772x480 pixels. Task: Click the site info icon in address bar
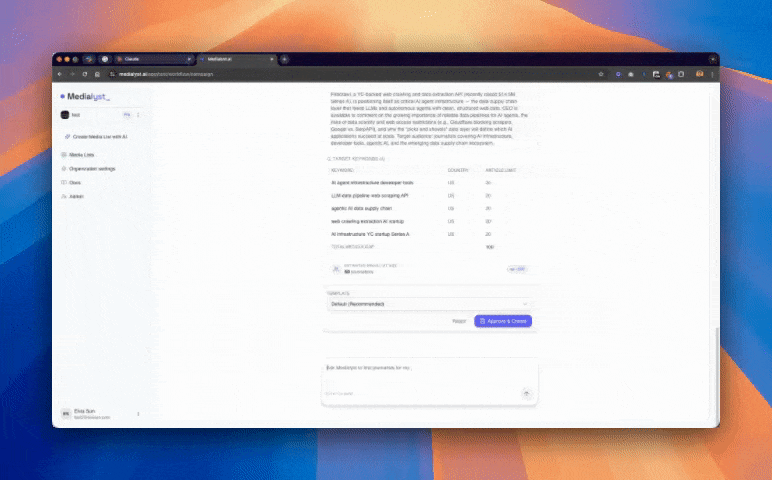point(112,74)
